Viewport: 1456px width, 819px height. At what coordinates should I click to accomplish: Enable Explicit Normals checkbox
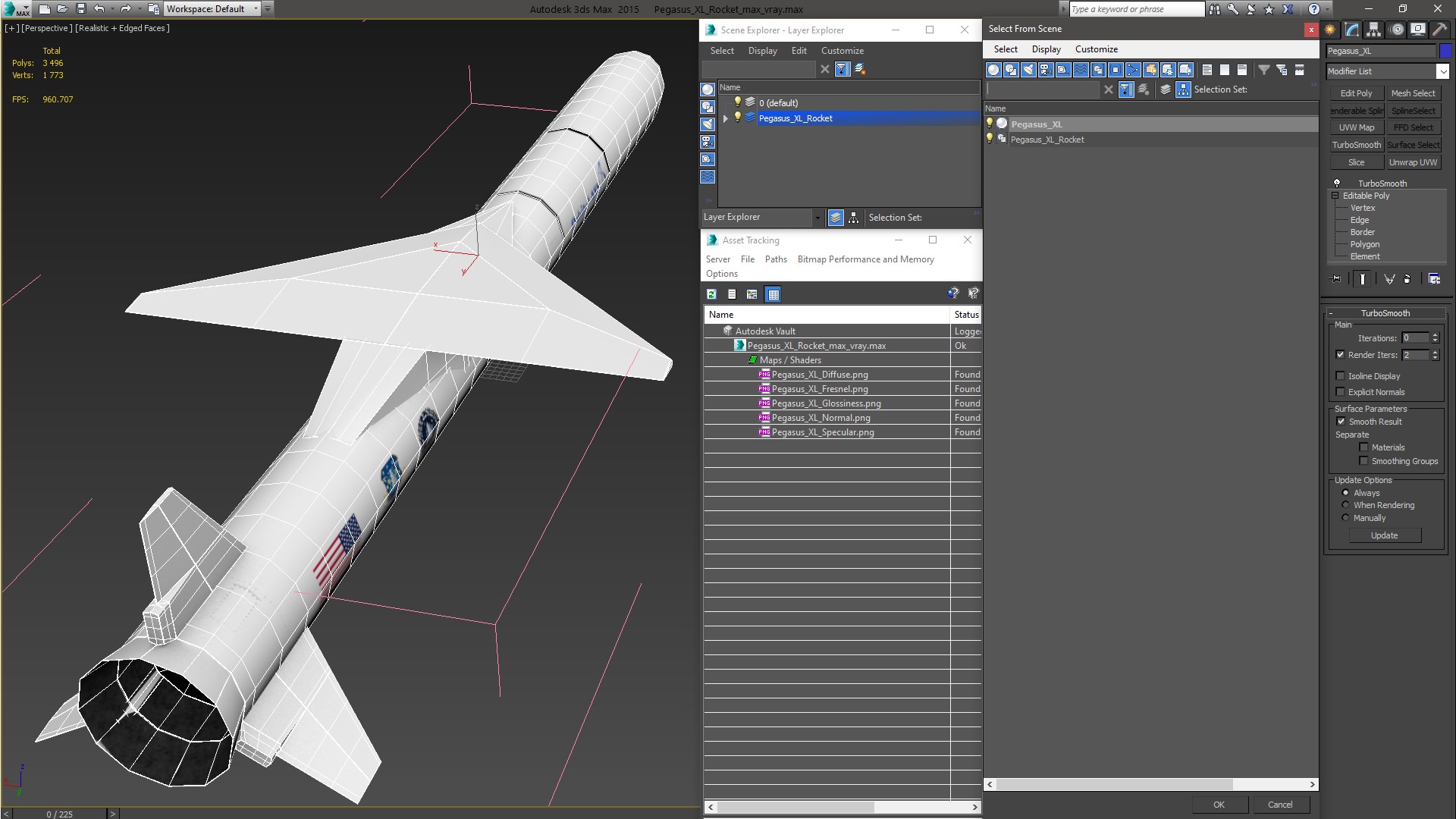[1340, 392]
